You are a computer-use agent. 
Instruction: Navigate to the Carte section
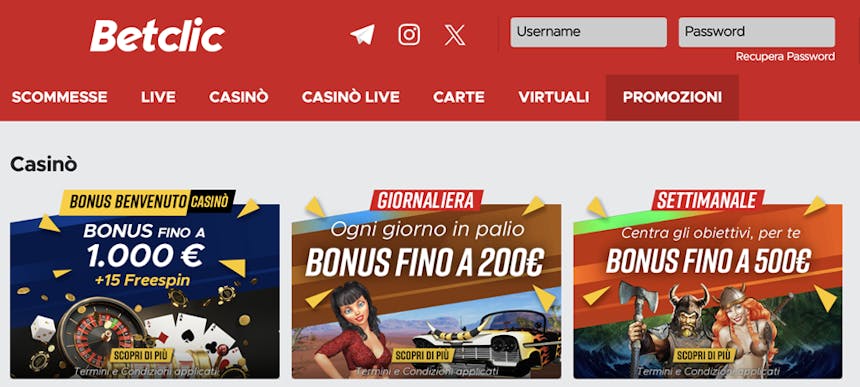tap(459, 98)
